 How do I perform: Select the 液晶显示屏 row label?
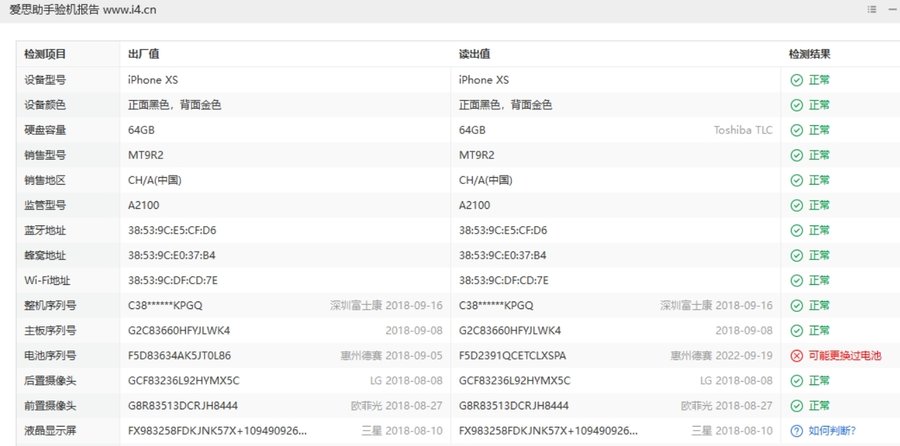pyautogui.click(x=50, y=431)
